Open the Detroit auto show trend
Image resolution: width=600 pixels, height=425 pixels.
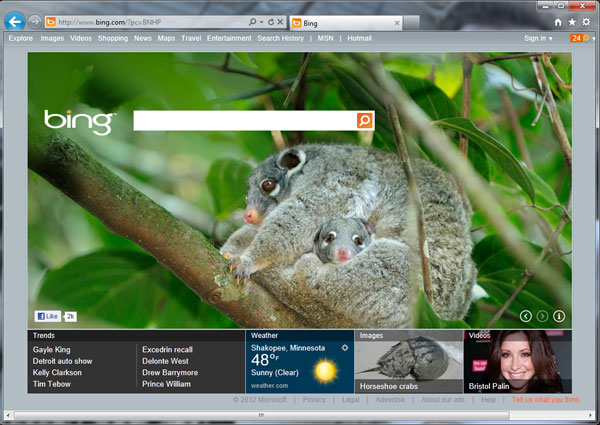(x=62, y=361)
